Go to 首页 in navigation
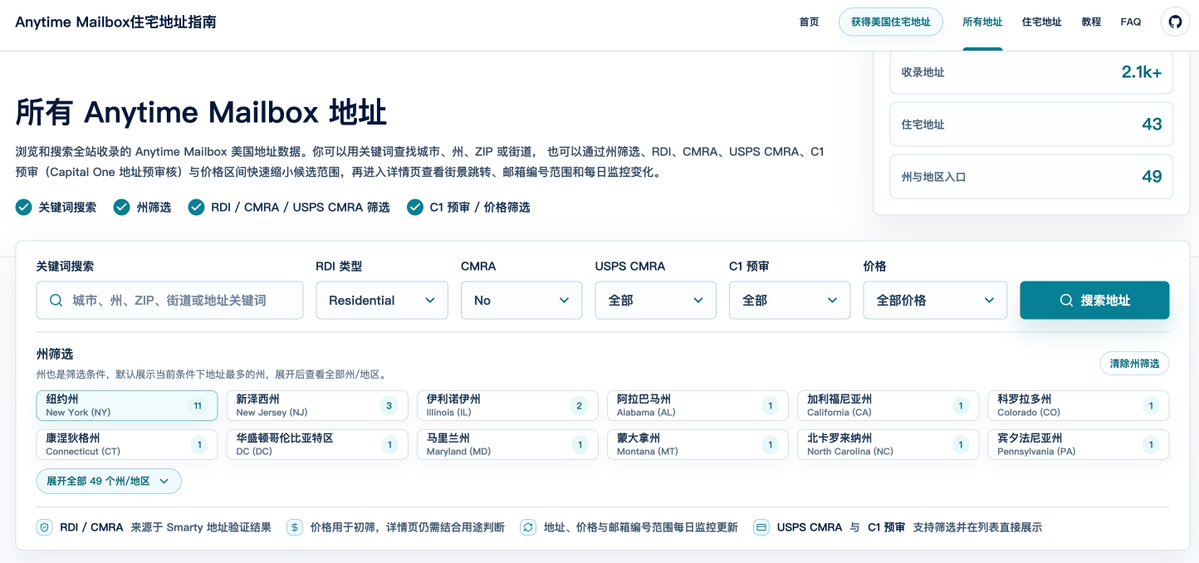The width and height of the screenshot is (1199, 563). click(x=809, y=22)
